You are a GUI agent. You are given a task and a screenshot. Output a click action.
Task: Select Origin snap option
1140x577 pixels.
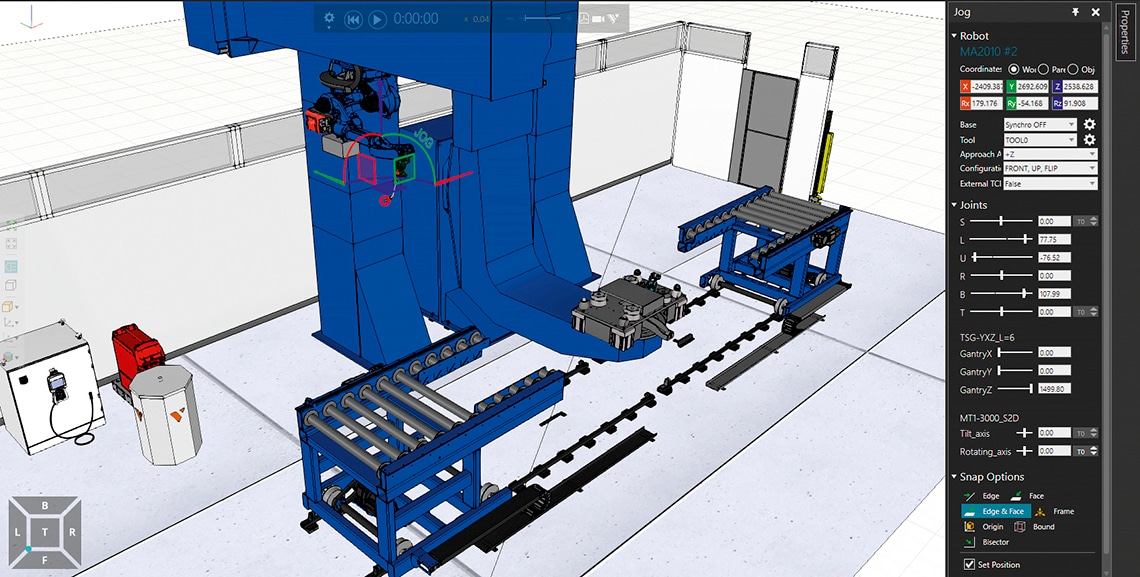pyautogui.click(x=983, y=526)
